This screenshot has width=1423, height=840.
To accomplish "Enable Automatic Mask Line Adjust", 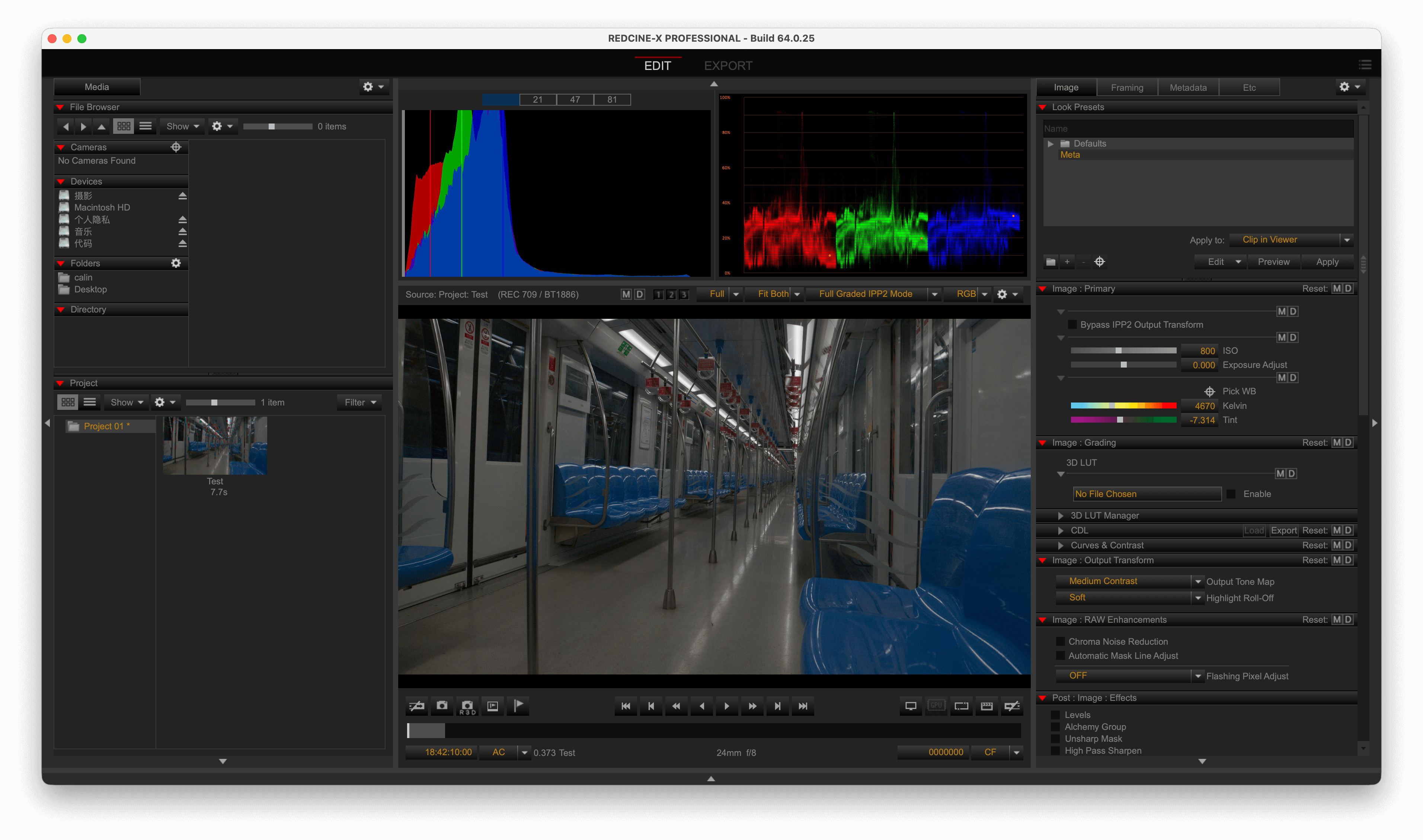I will click(x=1060, y=656).
